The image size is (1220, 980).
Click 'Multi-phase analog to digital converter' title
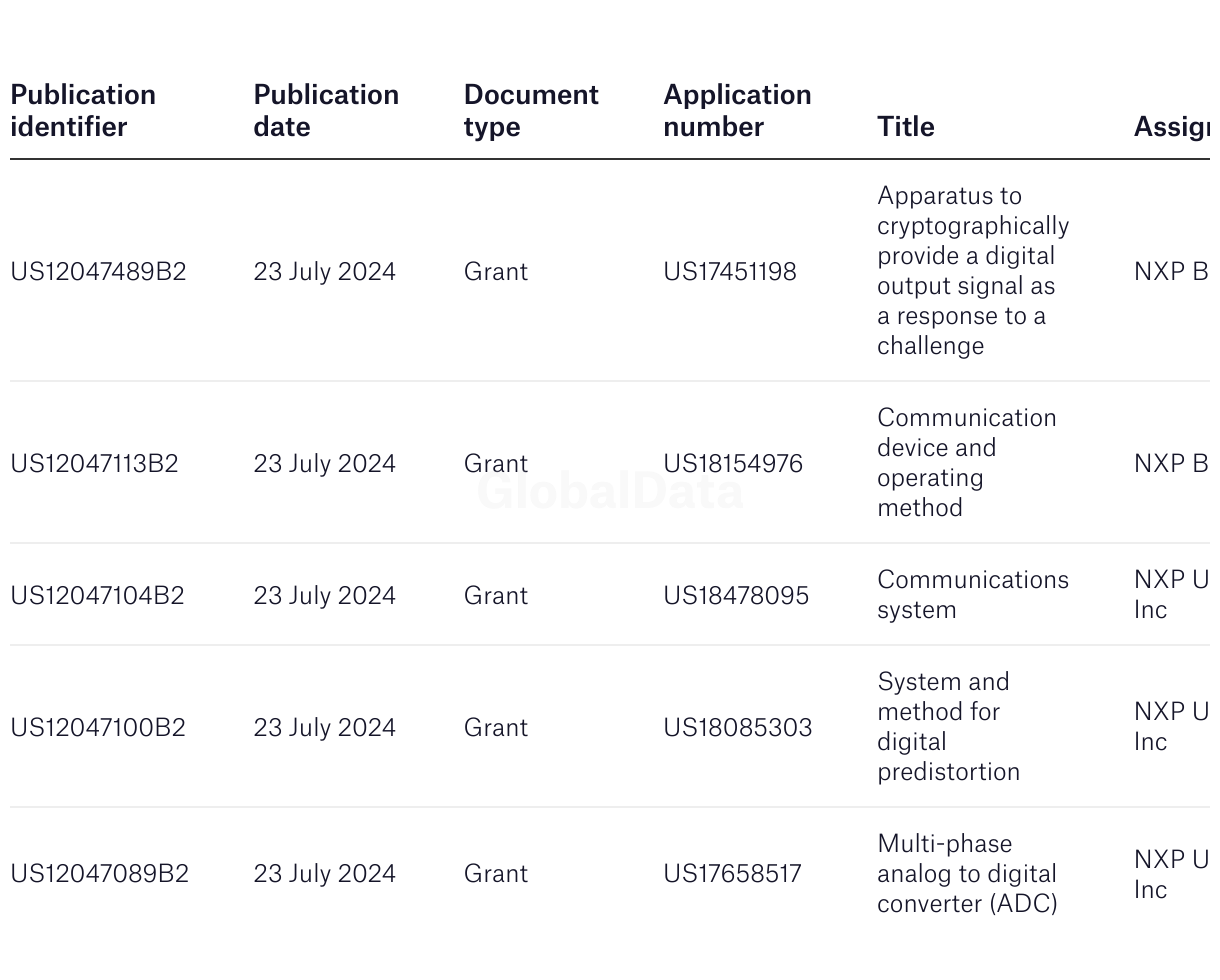pos(966,873)
